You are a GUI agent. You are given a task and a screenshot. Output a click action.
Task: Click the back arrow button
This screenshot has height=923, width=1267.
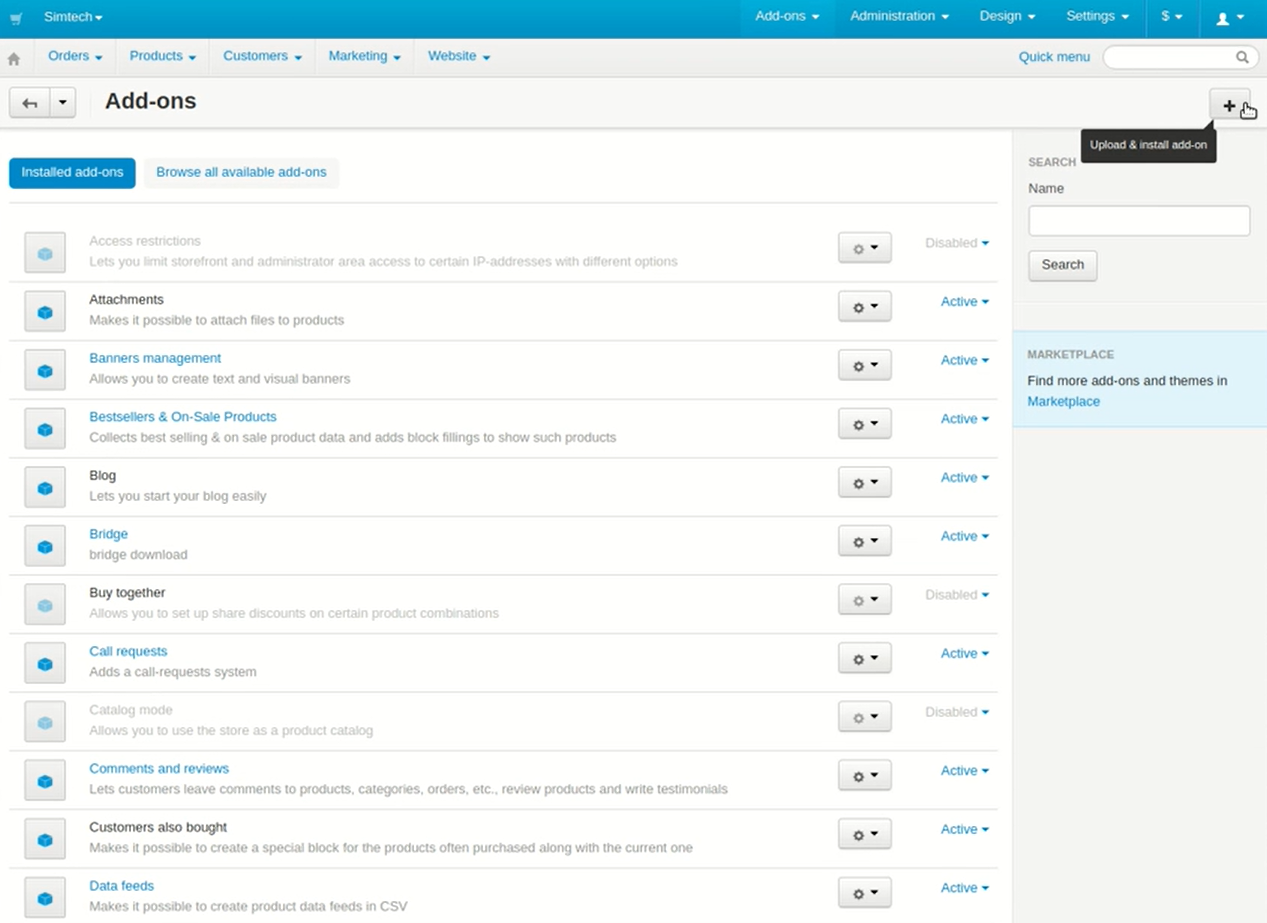coord(30,103)
